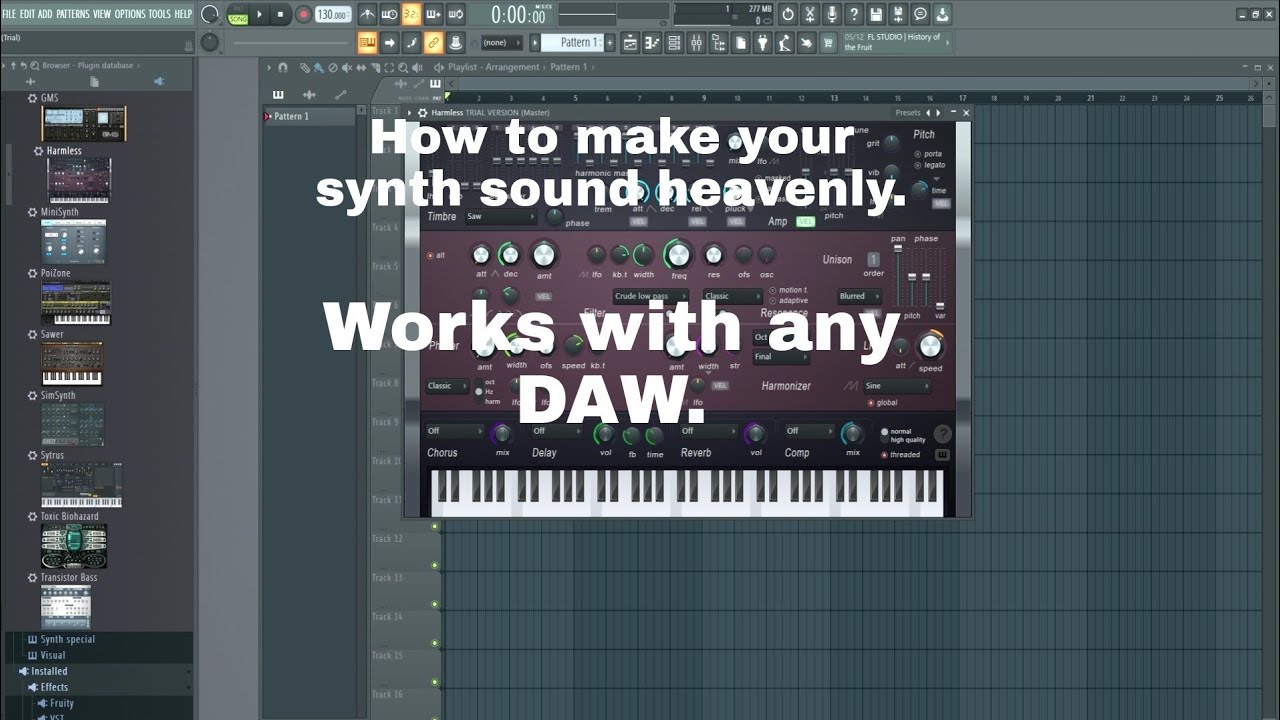The height and width of the screenshot is (720, 1280).
Task: Open the chat bubble icon
Action: (x=920, y=14)
